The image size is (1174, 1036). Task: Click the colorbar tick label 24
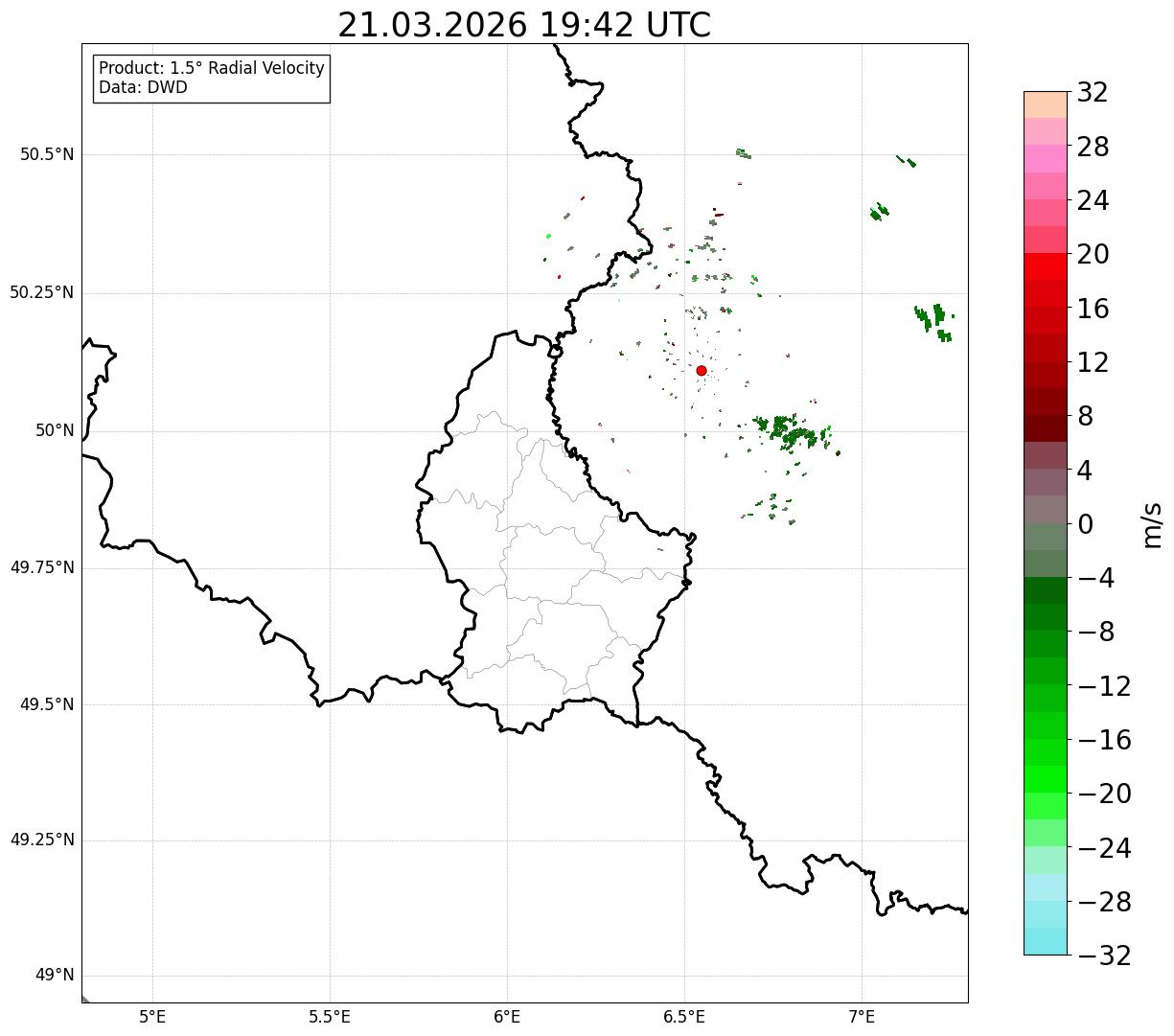pyautogui.click(x=1093, y=200)
